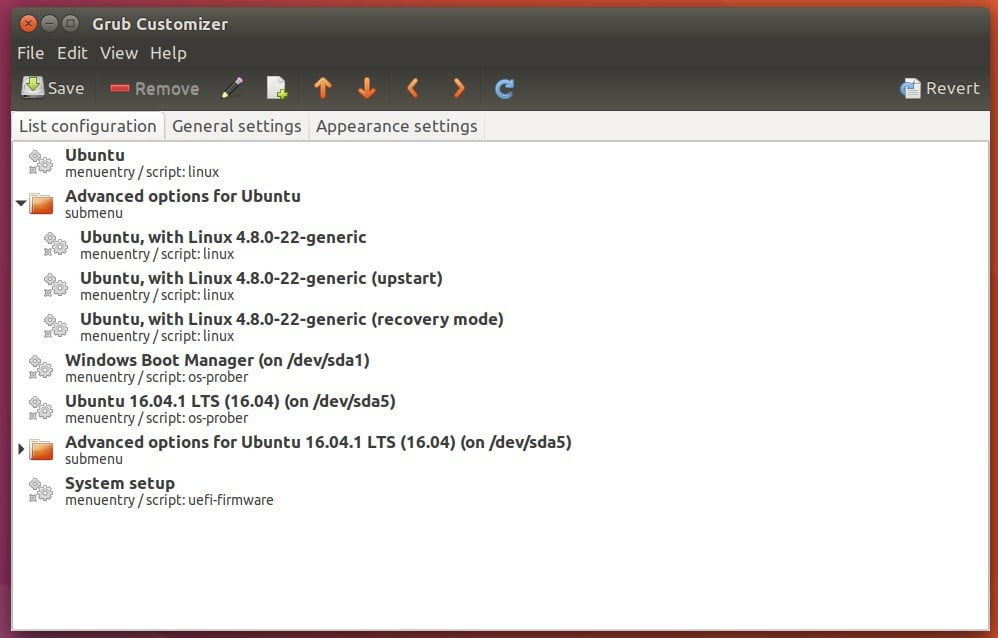Open the Help menu
This screenshot has height=638, width=998.
tap(168, 53)
